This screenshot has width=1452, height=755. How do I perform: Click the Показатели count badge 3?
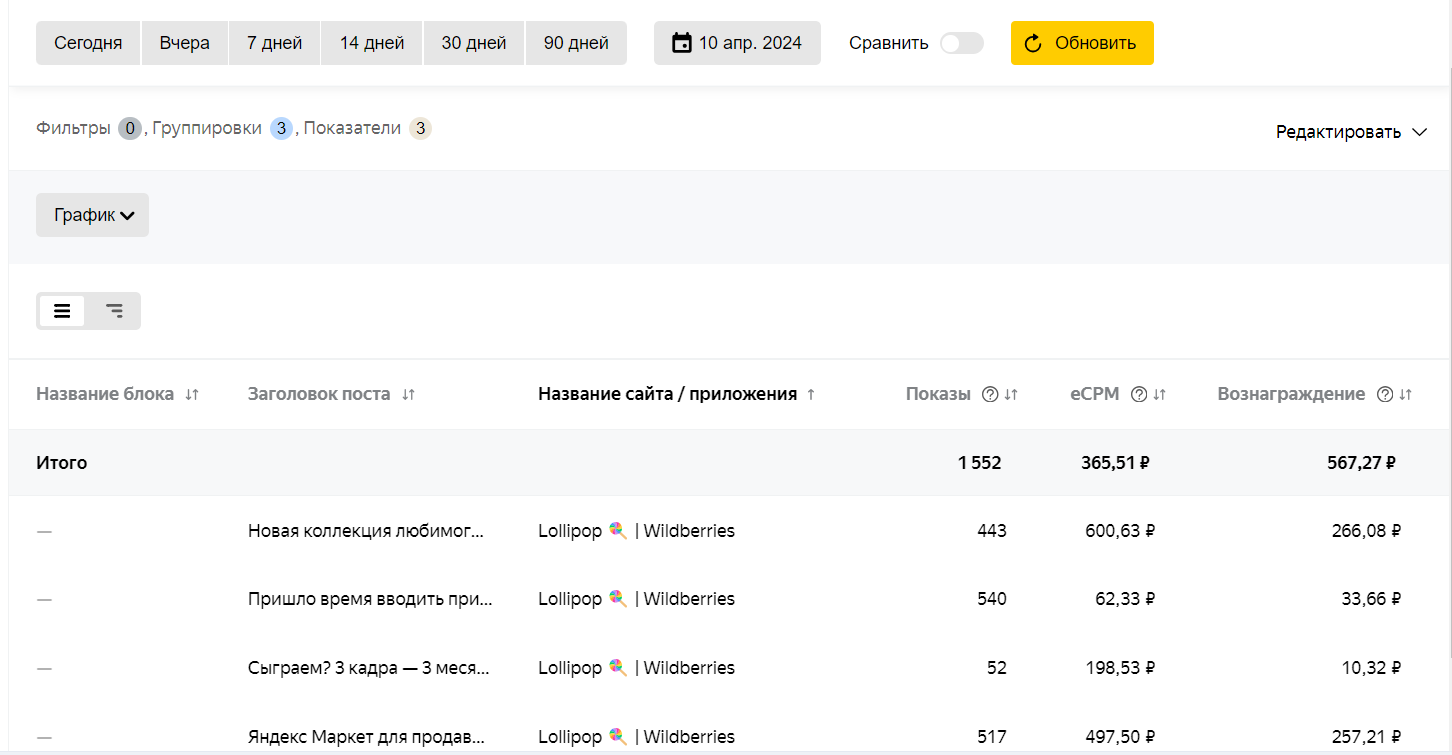pos(421,128)
